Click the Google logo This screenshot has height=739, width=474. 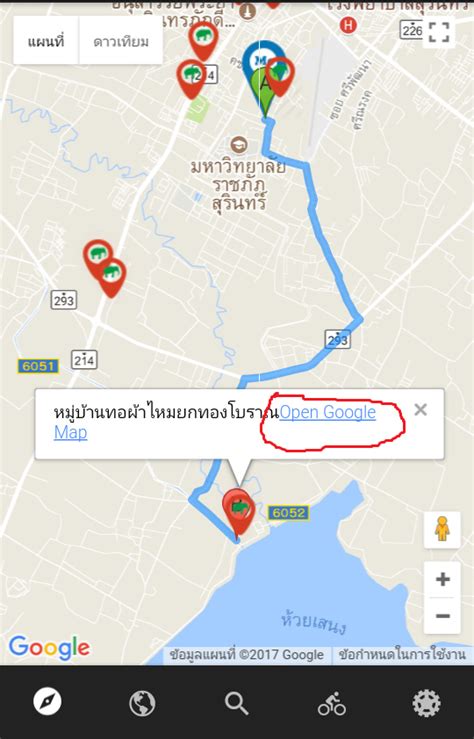pos(49,647)
